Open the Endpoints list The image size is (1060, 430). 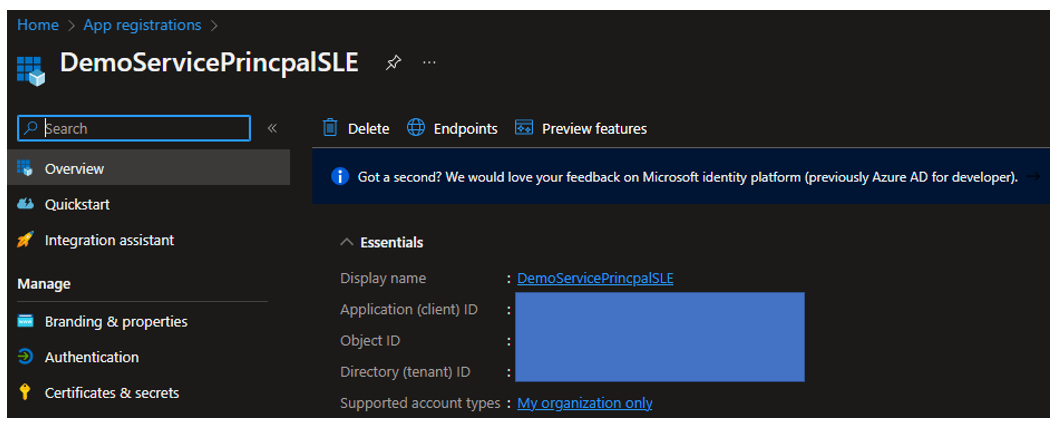pyautogui.click(x=466, y=128)
